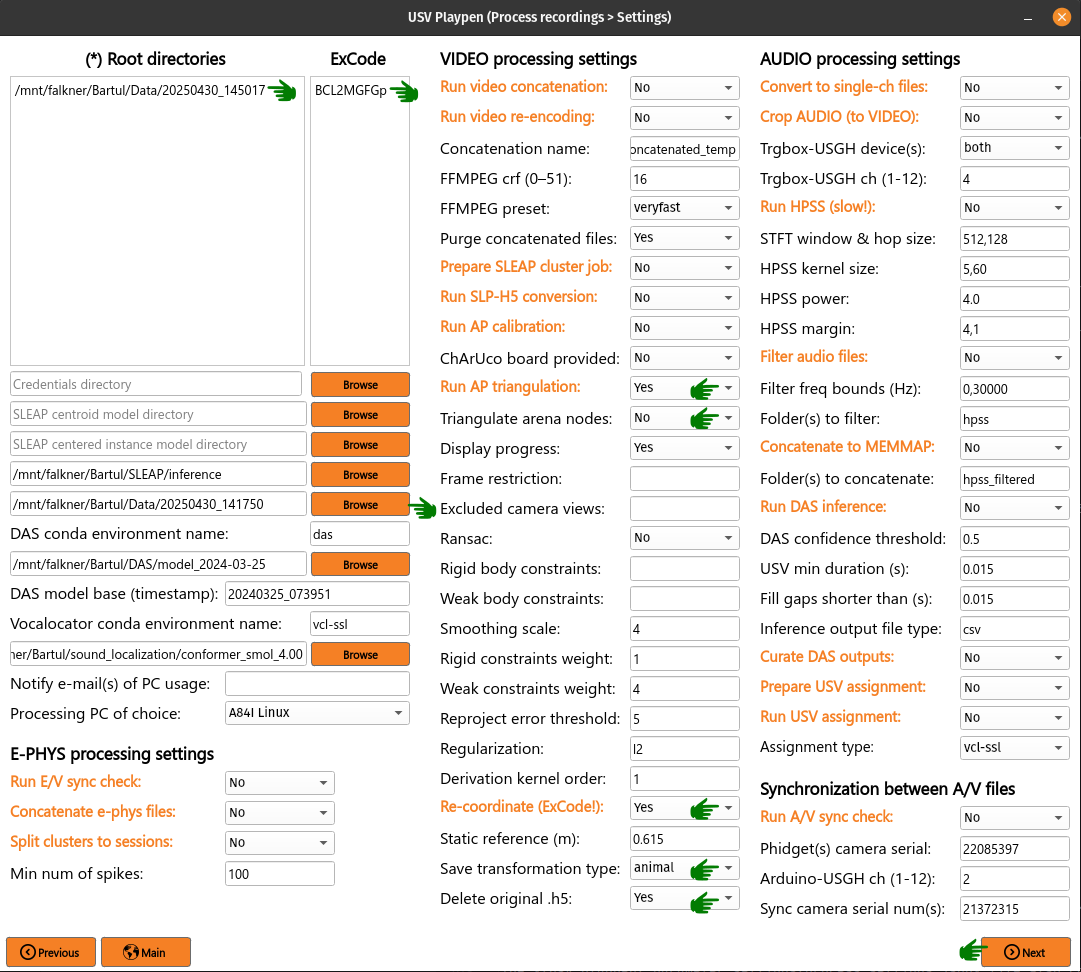Viewport: 1081px width, 972px height.
Task: Click Notify e-mail(s) of PC usage field
Action: click(317, 684)
